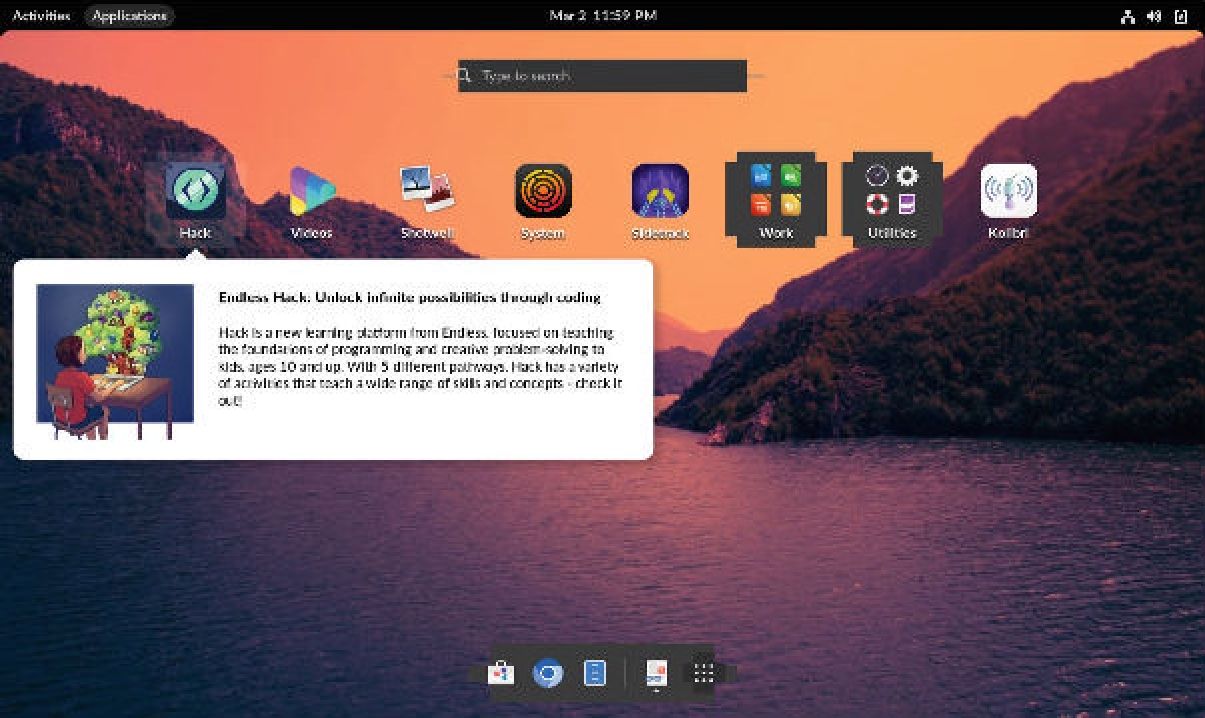
Task: Launch Chromium browser from the dock
Action: point(548,673)
